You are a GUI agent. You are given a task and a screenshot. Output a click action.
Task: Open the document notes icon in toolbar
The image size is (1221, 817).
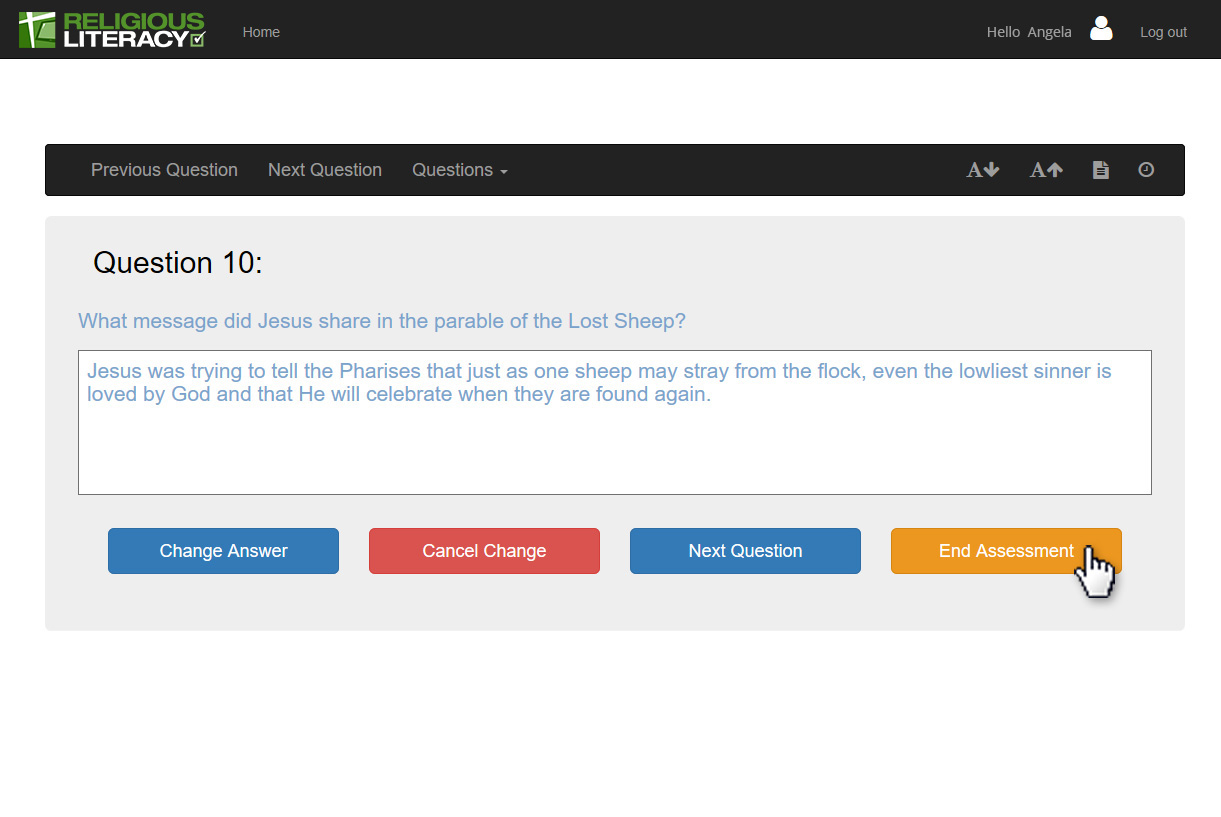pos(1100,170)
